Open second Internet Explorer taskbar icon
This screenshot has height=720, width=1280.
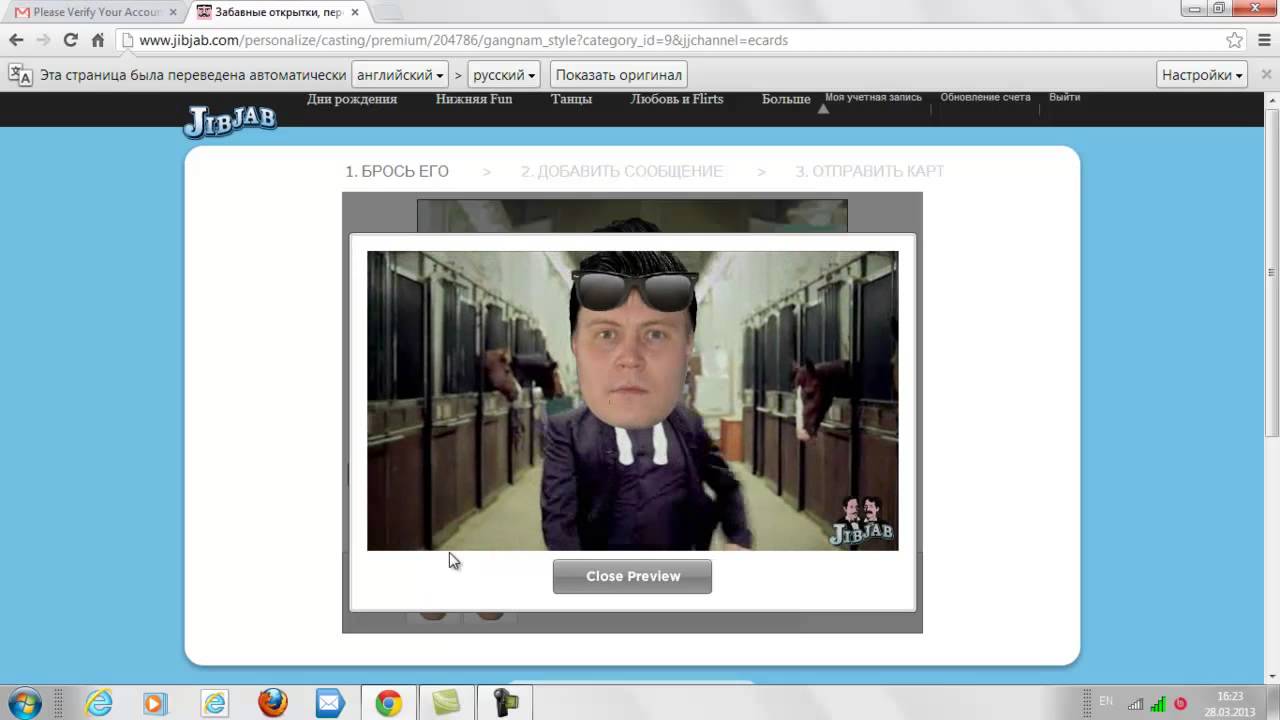coord(214,703)
